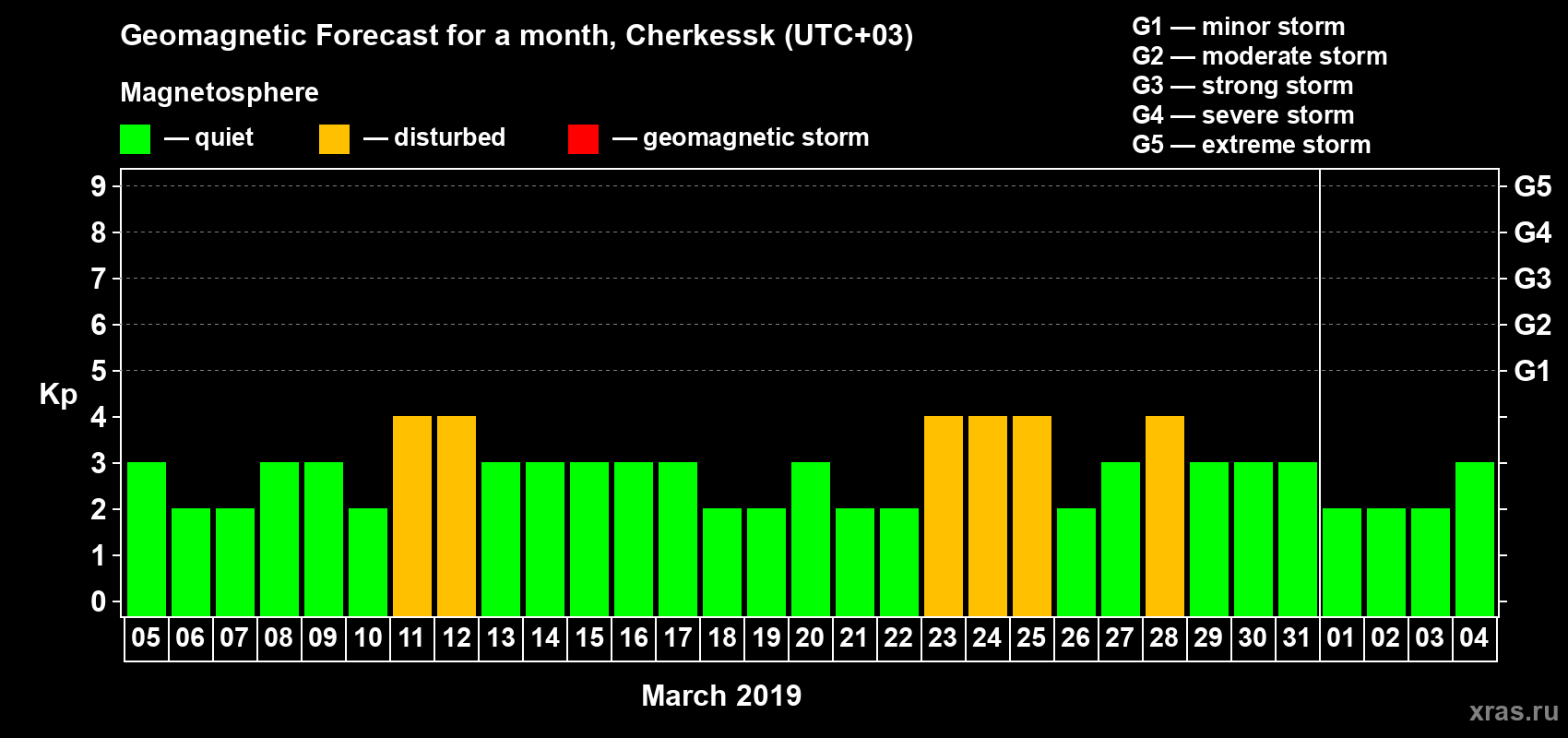Click the April date label 04
The image size is (1568, 738).
coord(1474,638)
